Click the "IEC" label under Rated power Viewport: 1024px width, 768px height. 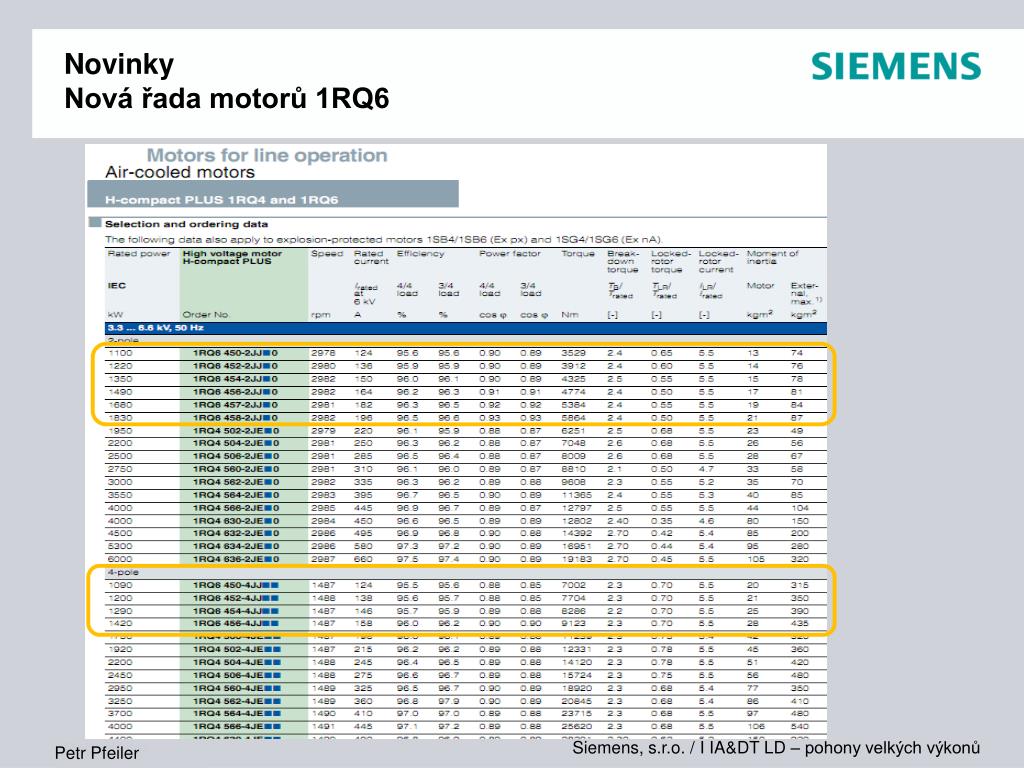(116, 285)
